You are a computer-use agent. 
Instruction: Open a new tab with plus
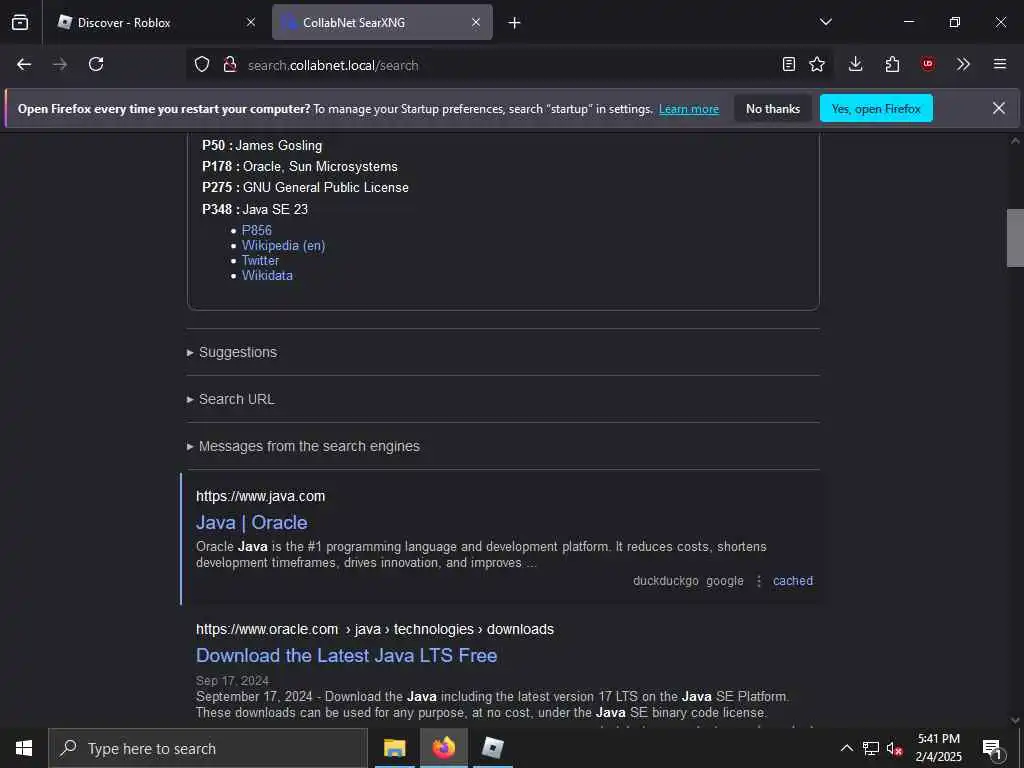515,23
